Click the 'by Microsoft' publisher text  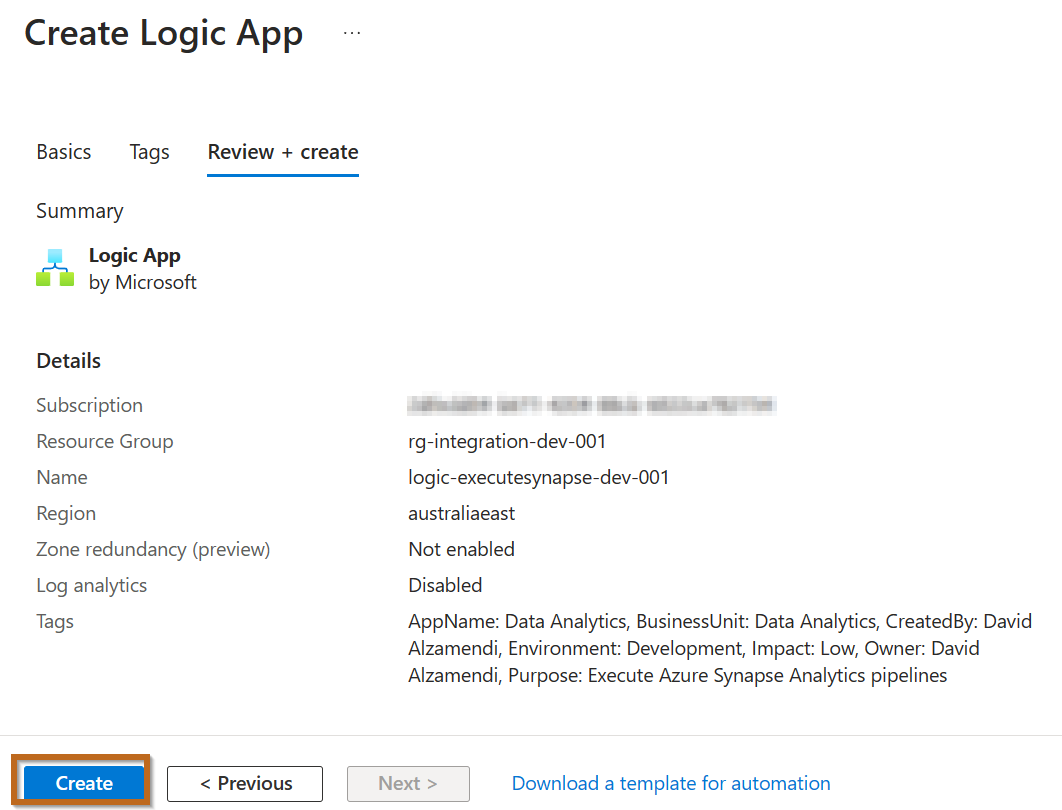point(142,282)
